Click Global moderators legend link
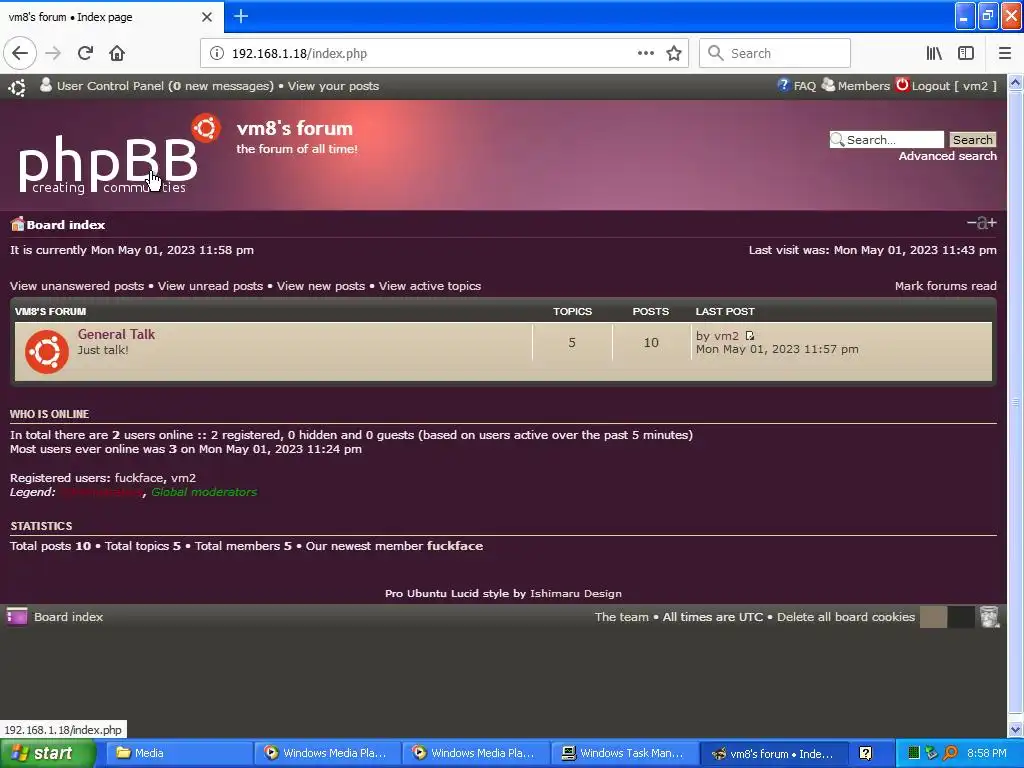1024x768 pixels. click(204, 492)
